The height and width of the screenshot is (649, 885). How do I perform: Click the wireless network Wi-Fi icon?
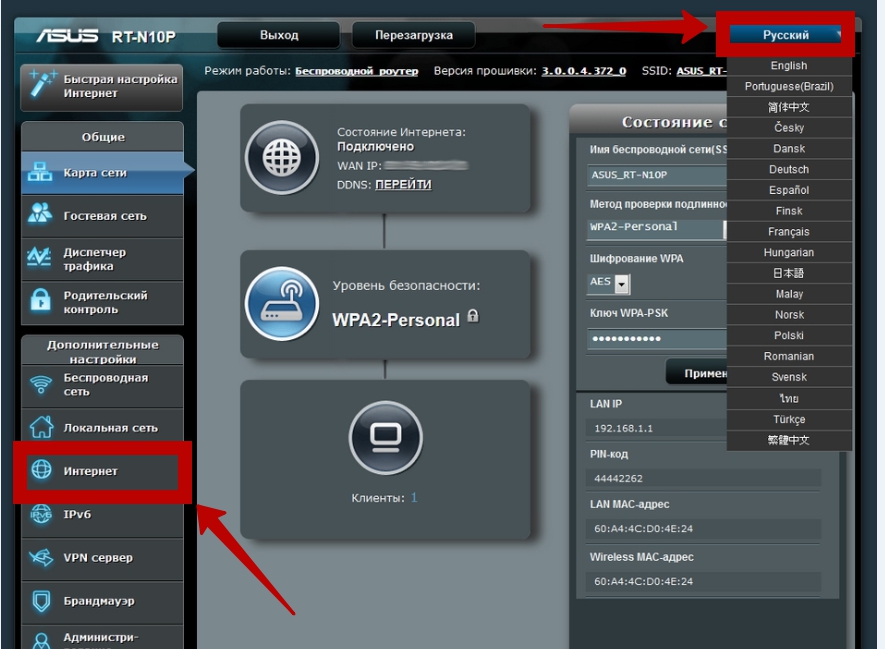coord(41,384)
